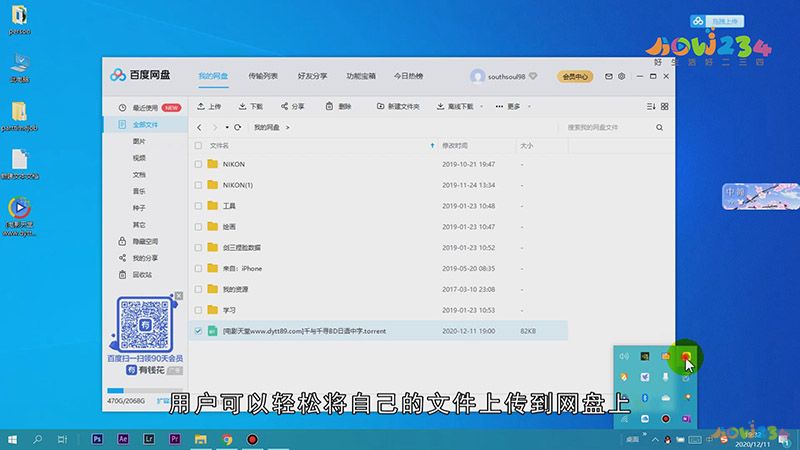Switch to grid view icon
The height and width of the screenshot is (450, 800).
point(664,106)
